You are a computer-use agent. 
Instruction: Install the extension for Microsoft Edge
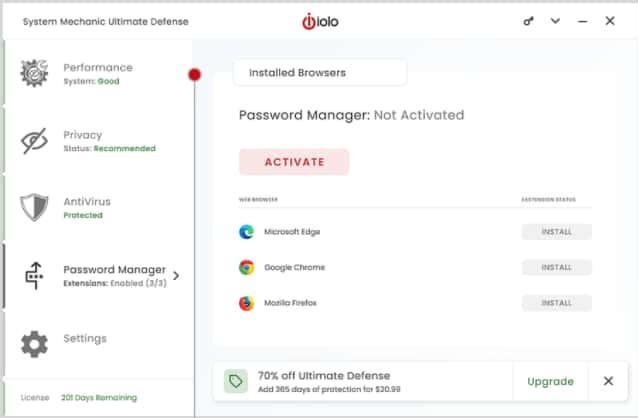point(557,232)
